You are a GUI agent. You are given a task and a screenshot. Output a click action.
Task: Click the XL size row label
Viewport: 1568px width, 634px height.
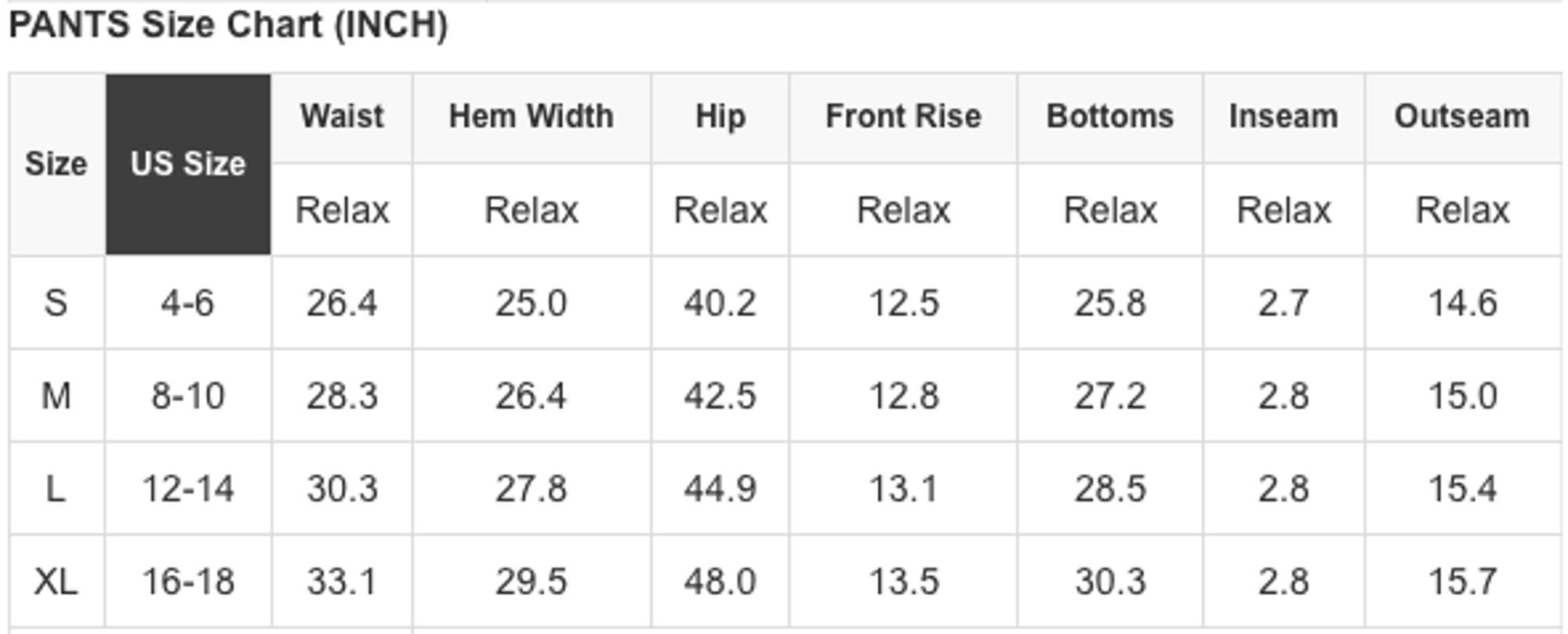pos(56,581)
